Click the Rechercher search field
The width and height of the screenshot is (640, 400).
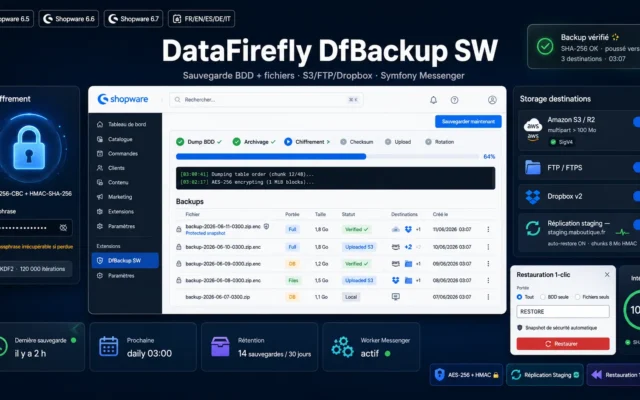click(267, 100)
